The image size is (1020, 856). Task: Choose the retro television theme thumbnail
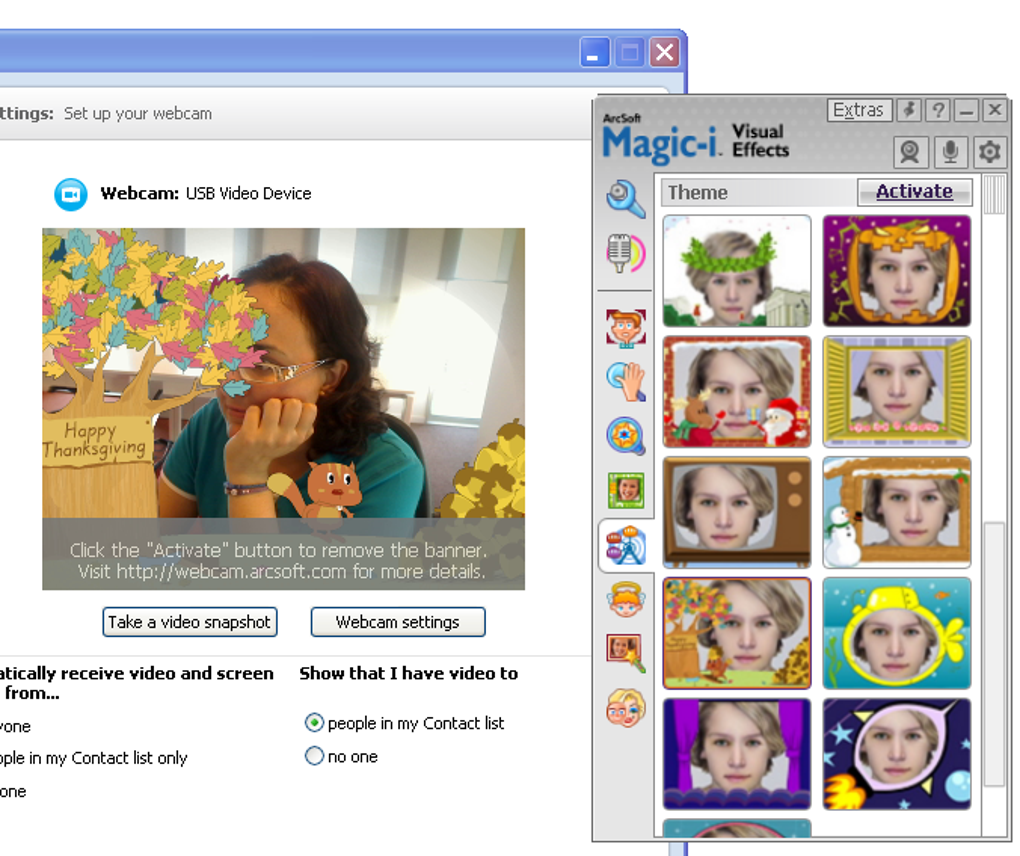(x=736, y=512)
